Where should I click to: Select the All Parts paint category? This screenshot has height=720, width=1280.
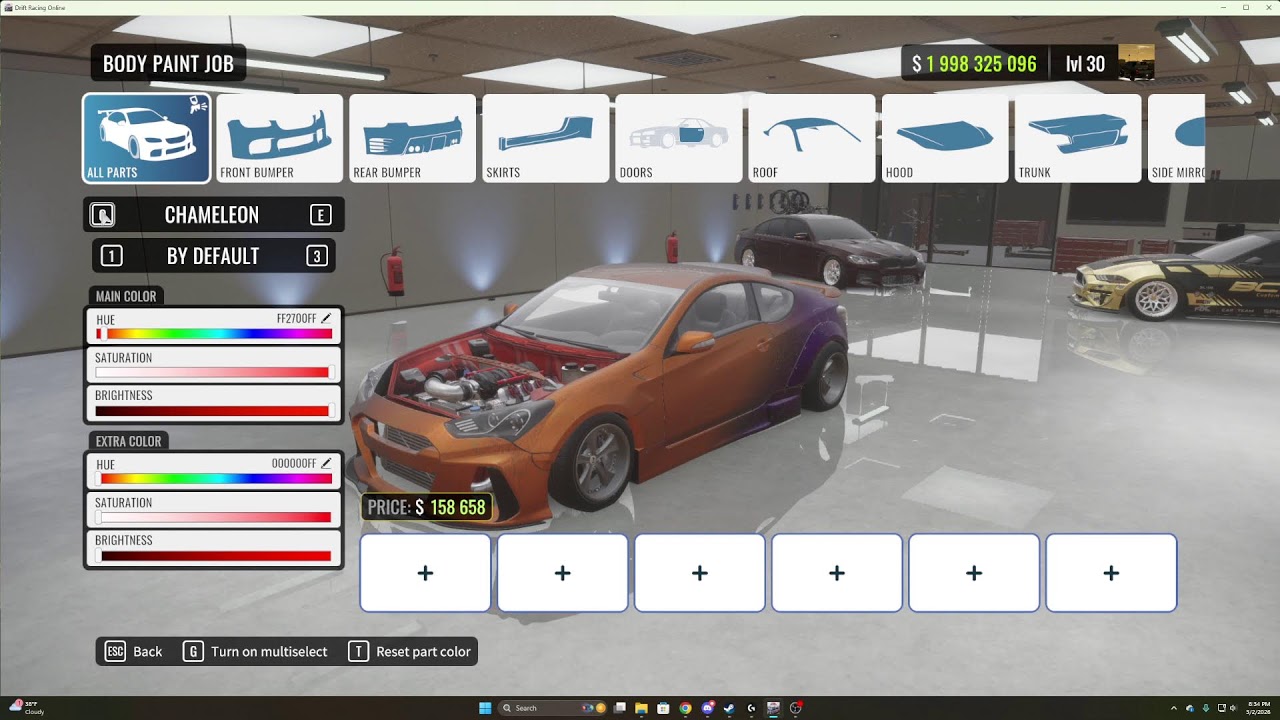point(146,138)
